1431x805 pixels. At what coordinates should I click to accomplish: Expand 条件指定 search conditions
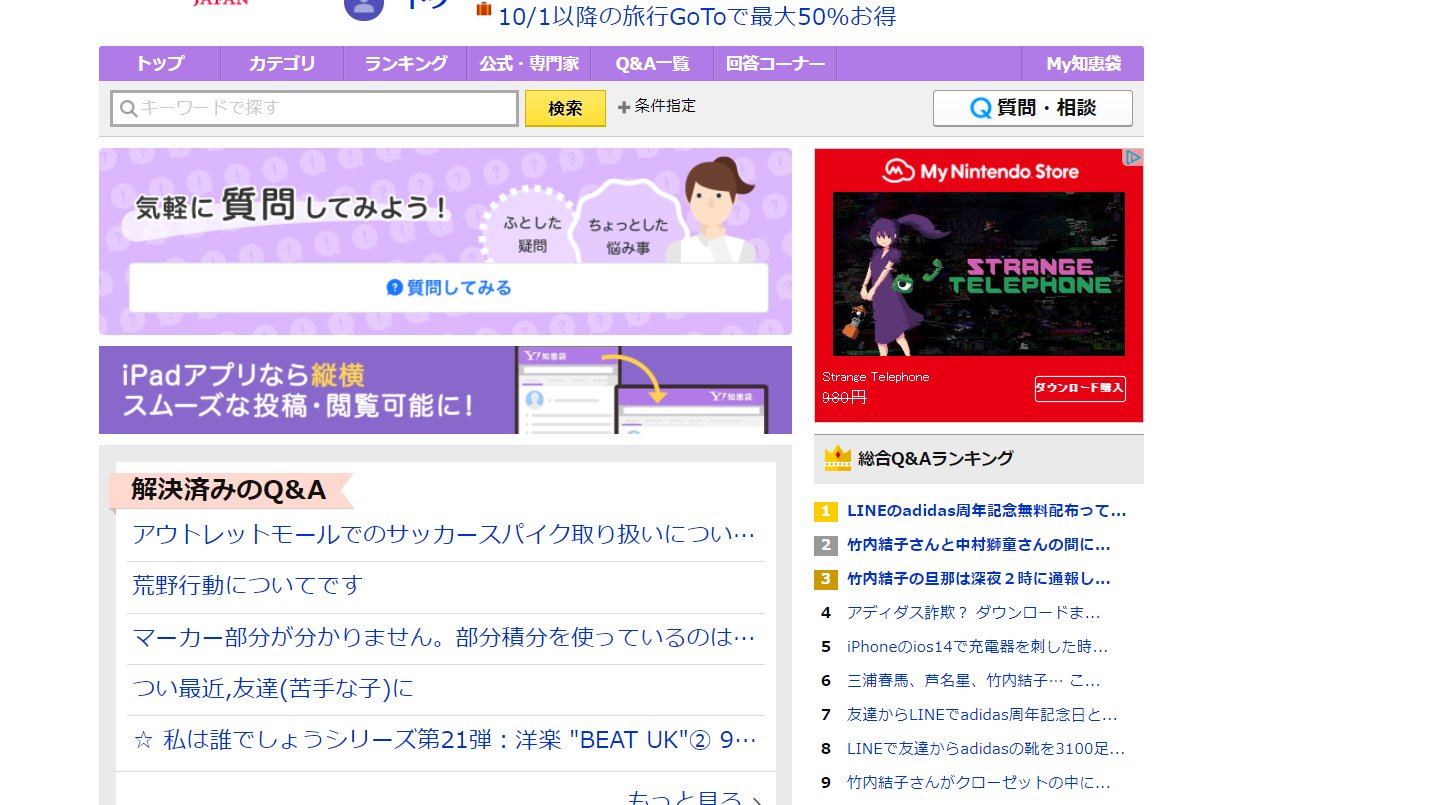pos(657,106)
